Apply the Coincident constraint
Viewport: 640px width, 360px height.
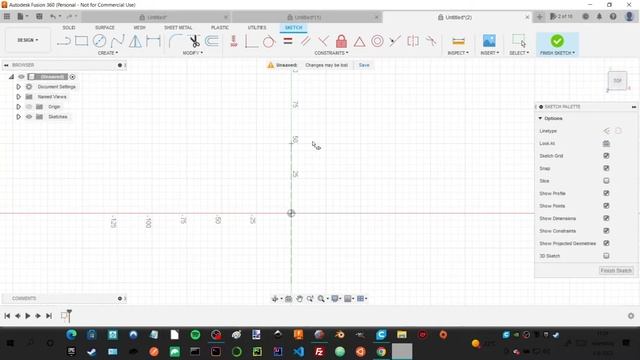pos(251,41)
